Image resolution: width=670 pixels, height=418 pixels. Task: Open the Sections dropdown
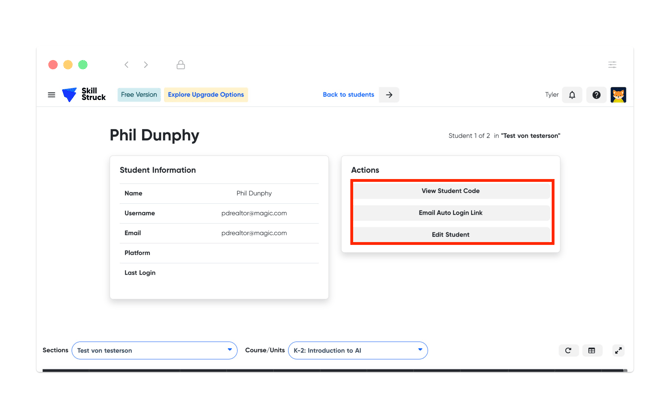pyautogui.click(x=154, y=351)
